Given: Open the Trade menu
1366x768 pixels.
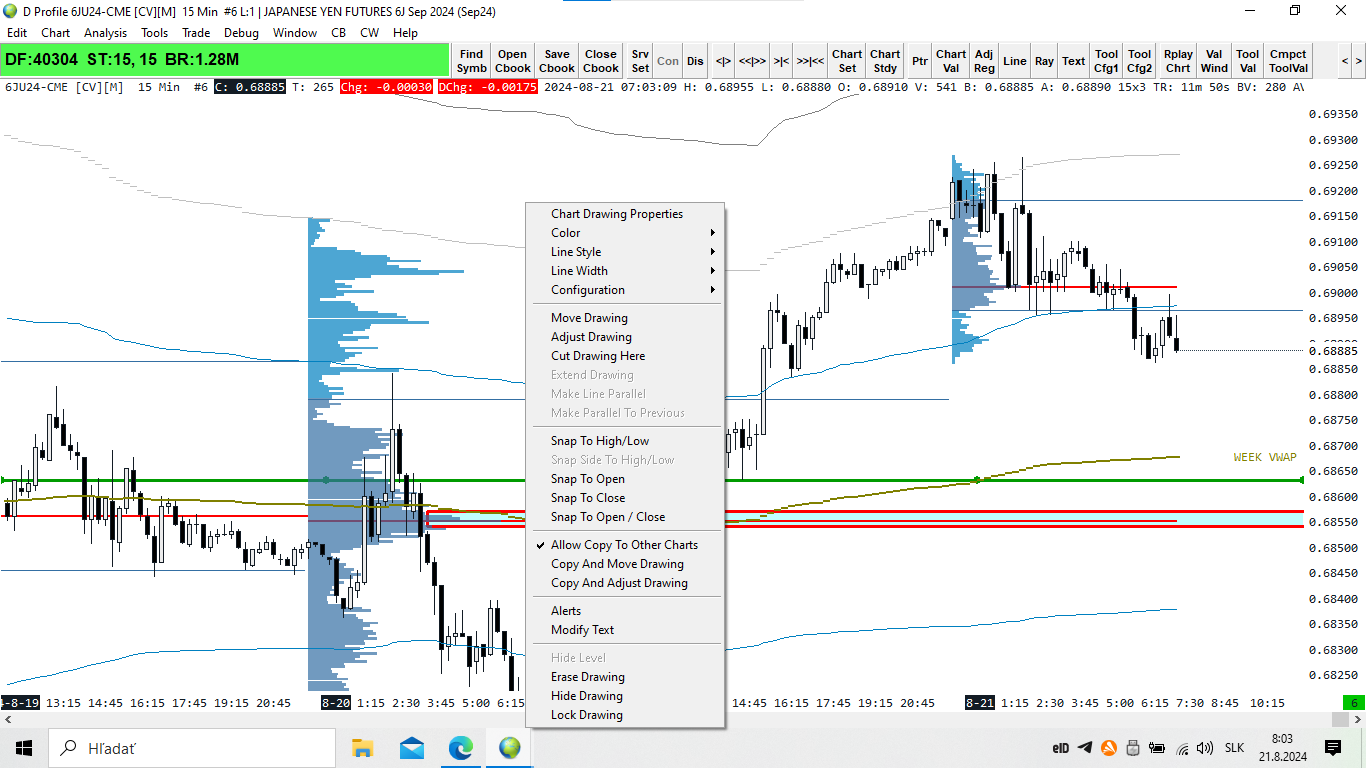Looking at the screenshot, I should (196, 33).
